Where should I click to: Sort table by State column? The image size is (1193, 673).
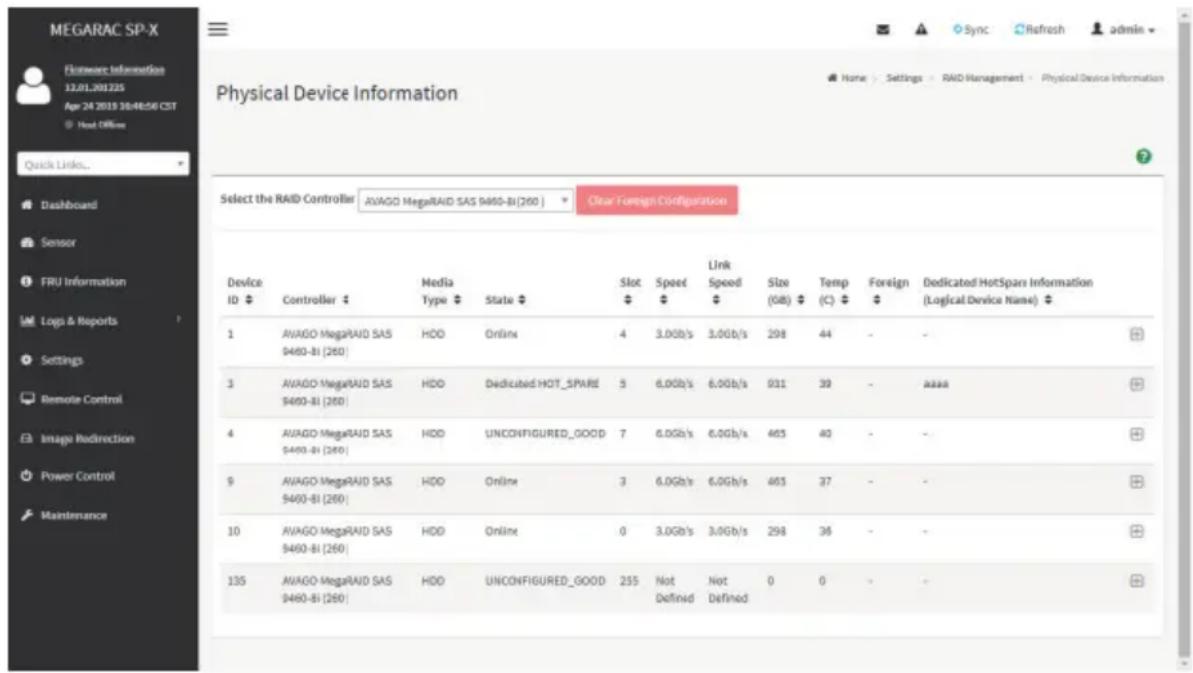coord(505,300)
